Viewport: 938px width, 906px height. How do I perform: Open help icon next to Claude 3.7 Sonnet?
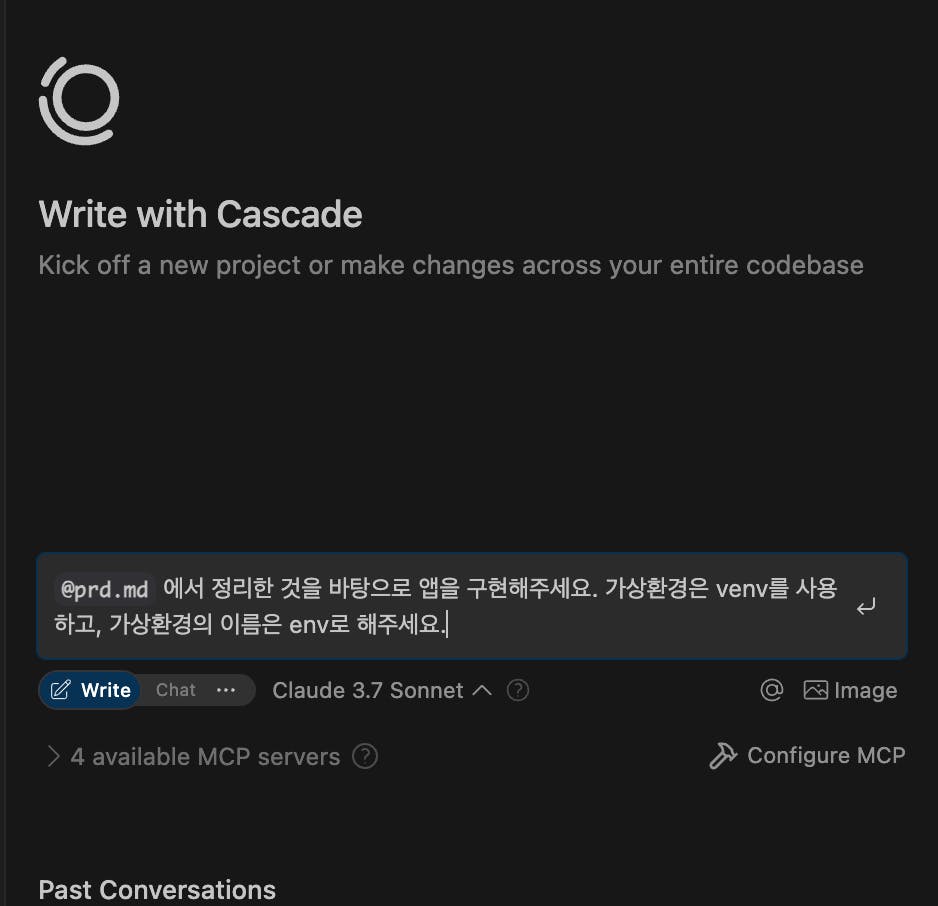[518, 690]
